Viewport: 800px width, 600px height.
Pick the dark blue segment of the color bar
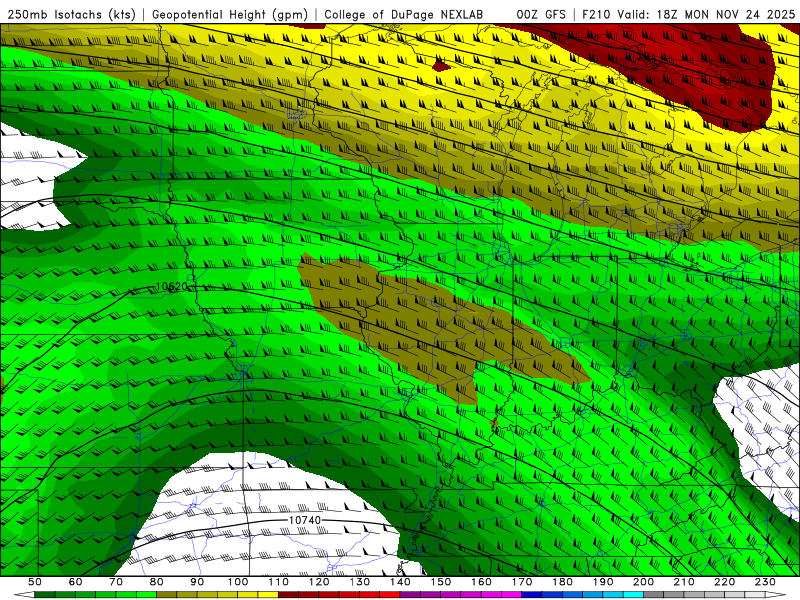(x=532, y=594)
